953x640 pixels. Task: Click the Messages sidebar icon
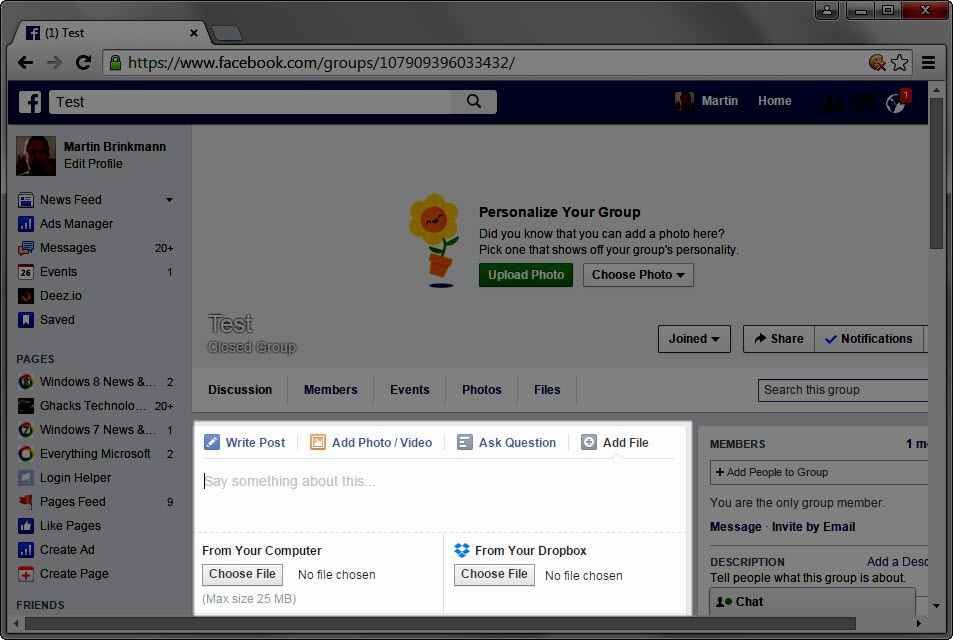[26, 248]
